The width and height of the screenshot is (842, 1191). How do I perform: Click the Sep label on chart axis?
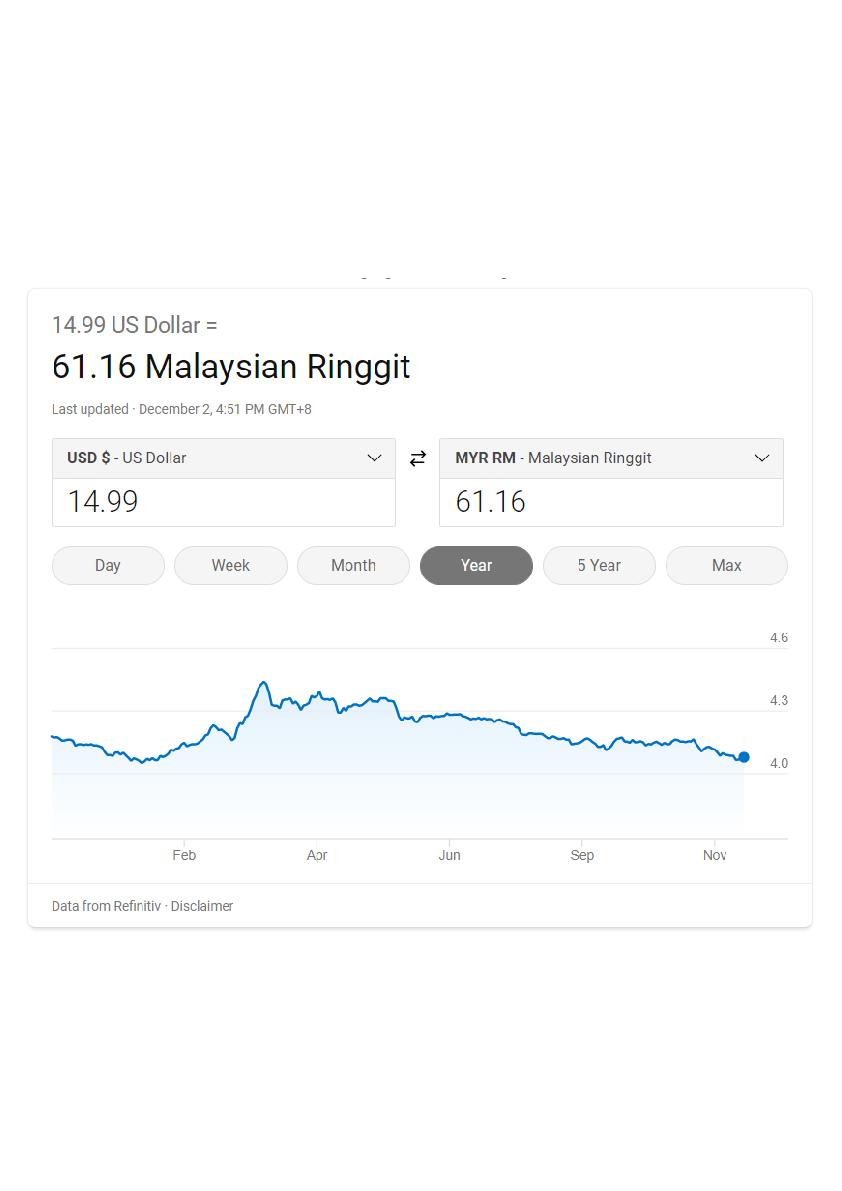pyautogui.click(x=582, y=855)
